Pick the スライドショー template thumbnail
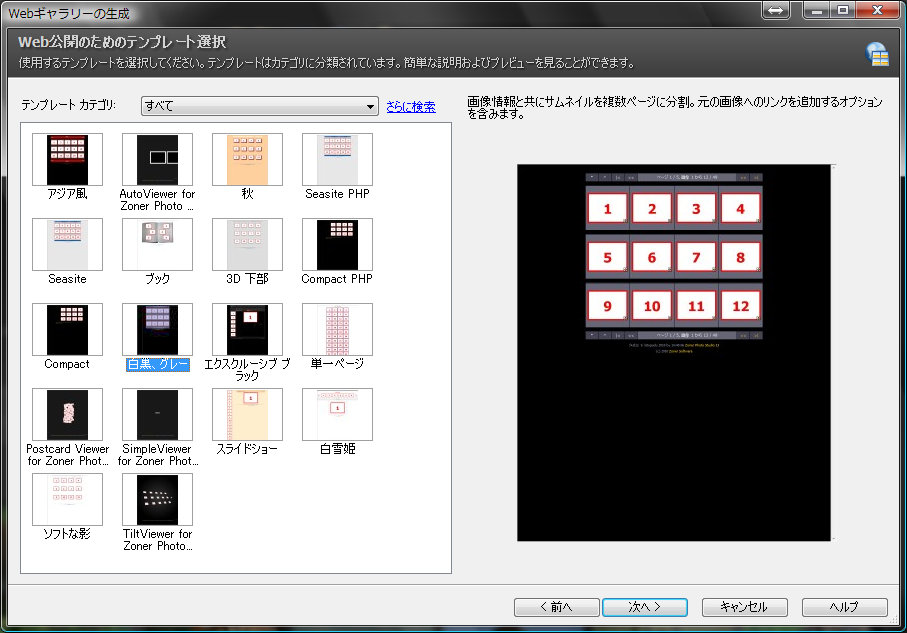Image resolution: width=907 pixels, height=633 pixels. tap(247, 414)
